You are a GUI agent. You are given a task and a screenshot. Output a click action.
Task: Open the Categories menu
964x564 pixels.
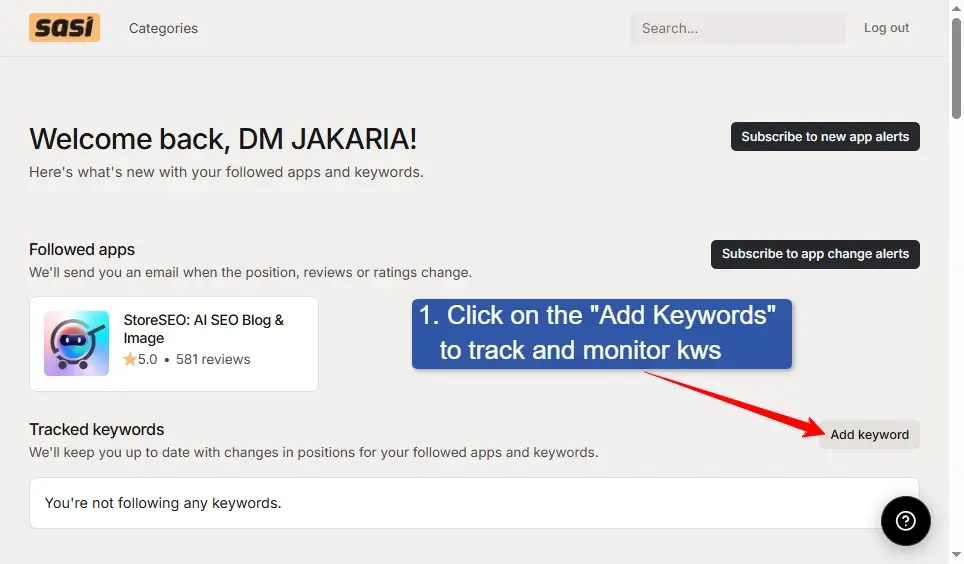164,28
